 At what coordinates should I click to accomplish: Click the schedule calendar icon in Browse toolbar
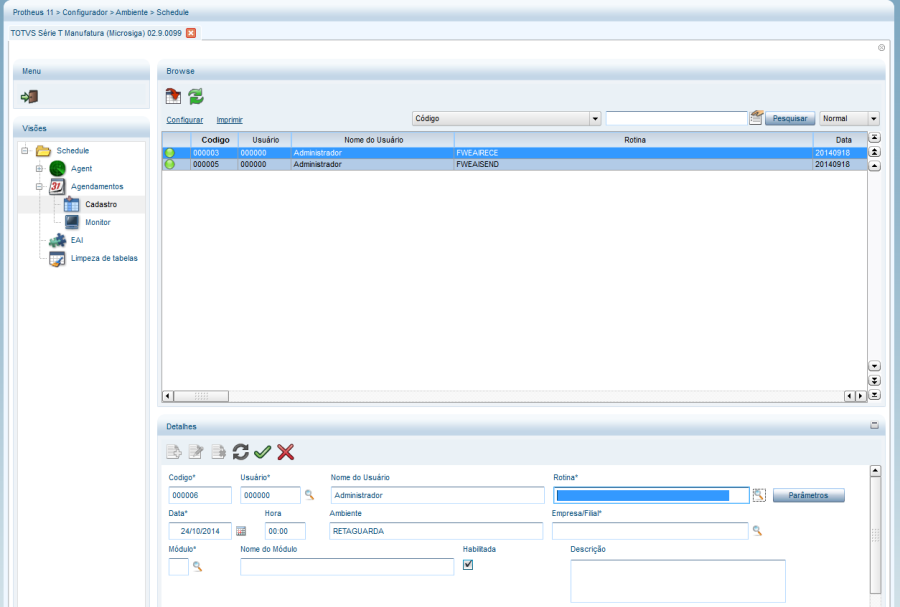click(x=173, y=96)
